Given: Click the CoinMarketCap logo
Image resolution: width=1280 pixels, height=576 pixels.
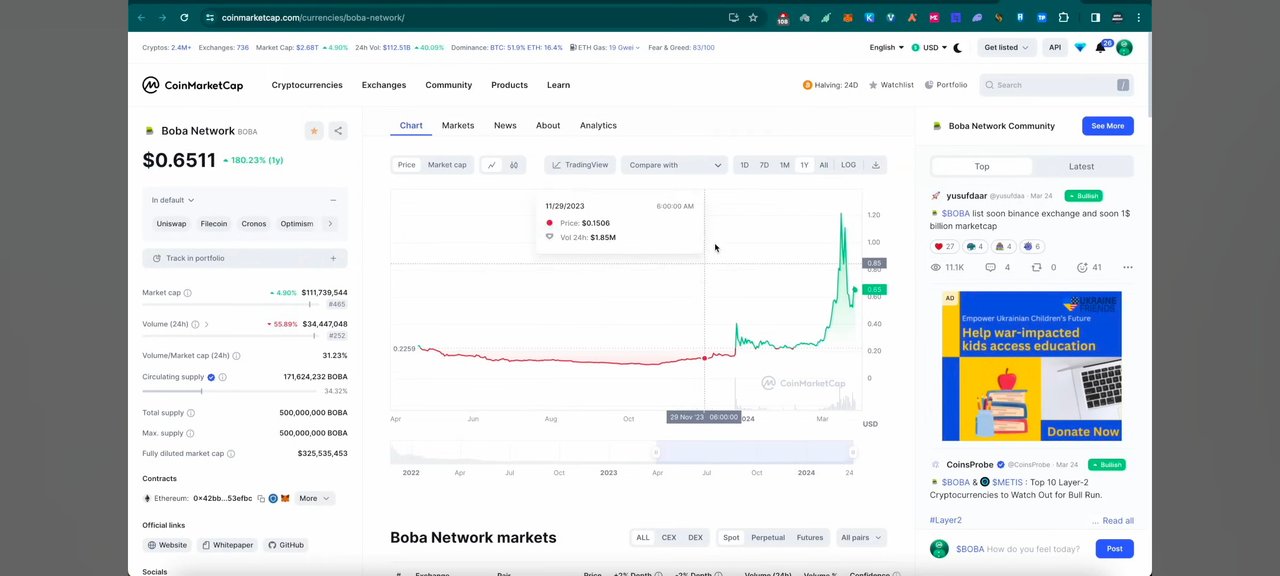Looking at the screenshot, I should 192,85.
